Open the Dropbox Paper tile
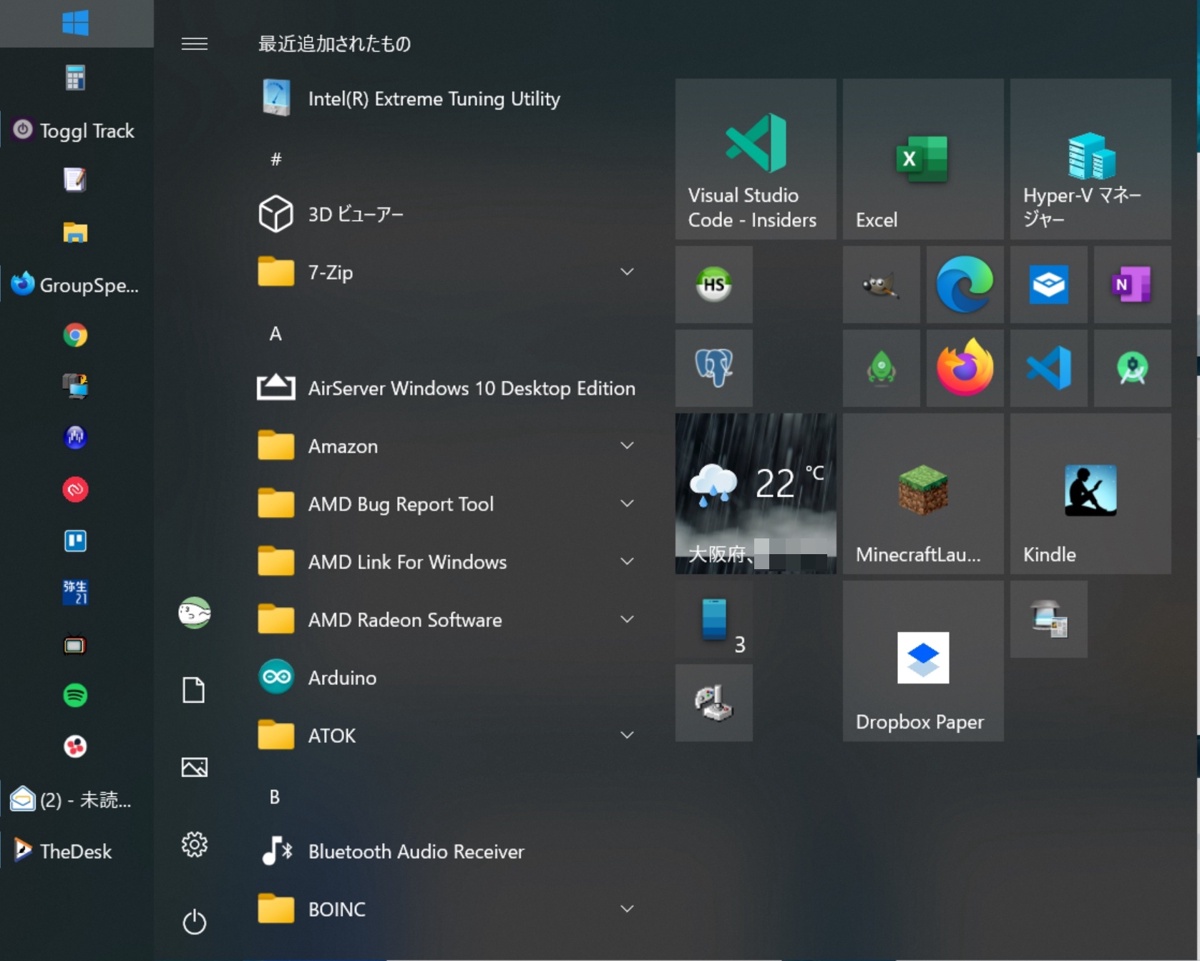 (x=923, y=661)
